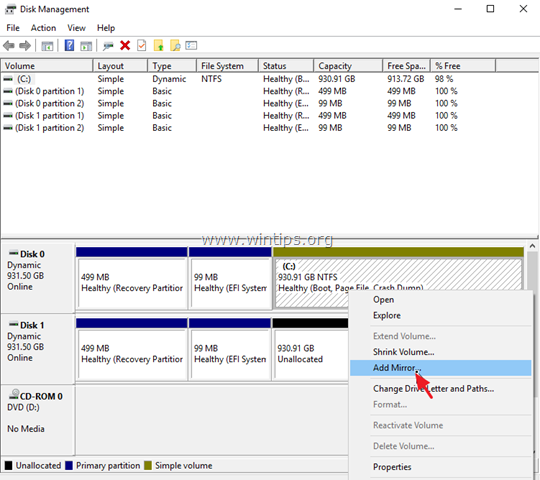The width and height of the screenshot is (540, 480).
Task: Choose Add Mirror from context menu
Action: 440,368
